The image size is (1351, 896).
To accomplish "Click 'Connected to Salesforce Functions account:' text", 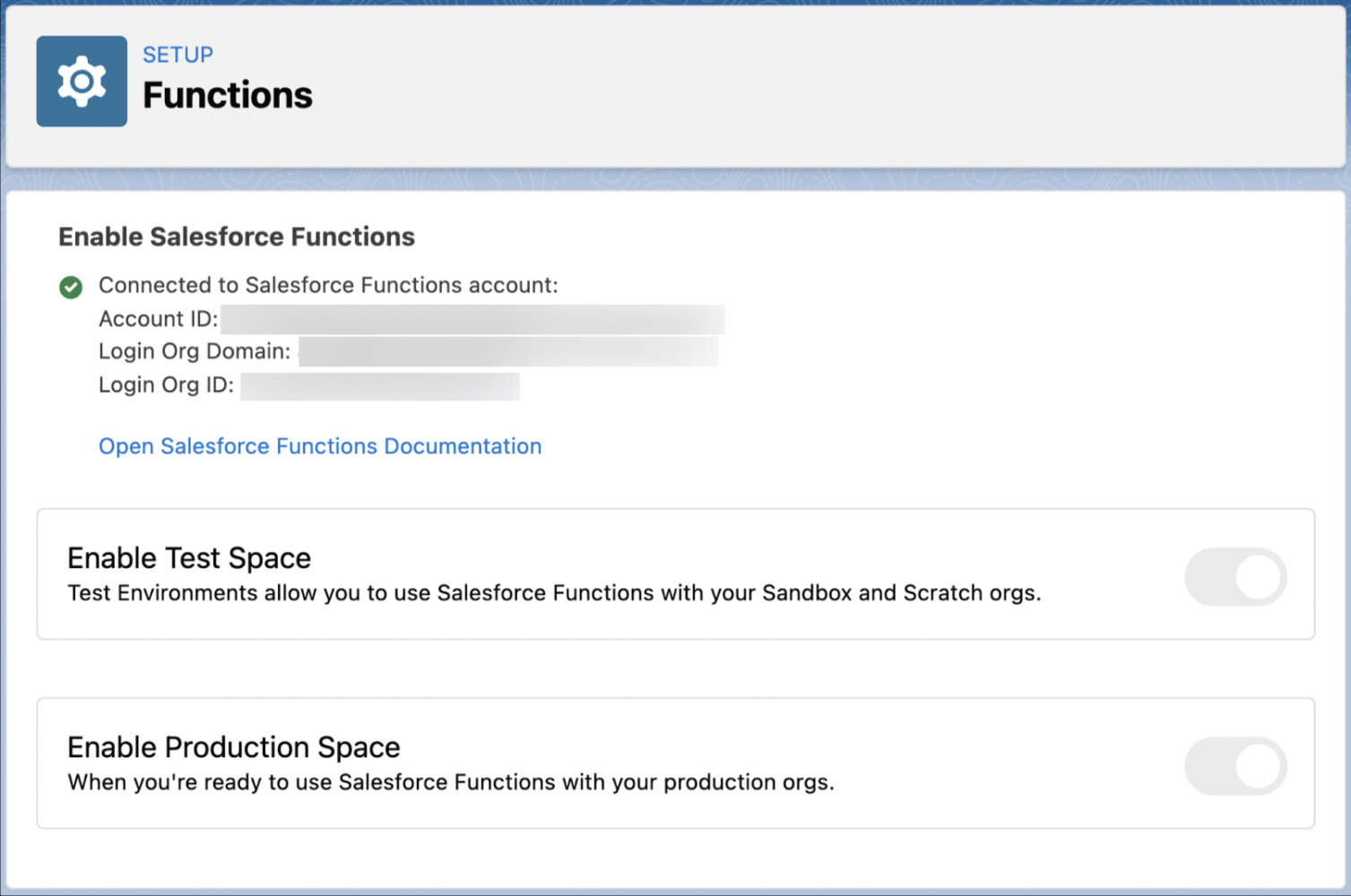I will [x=328, y=285].
